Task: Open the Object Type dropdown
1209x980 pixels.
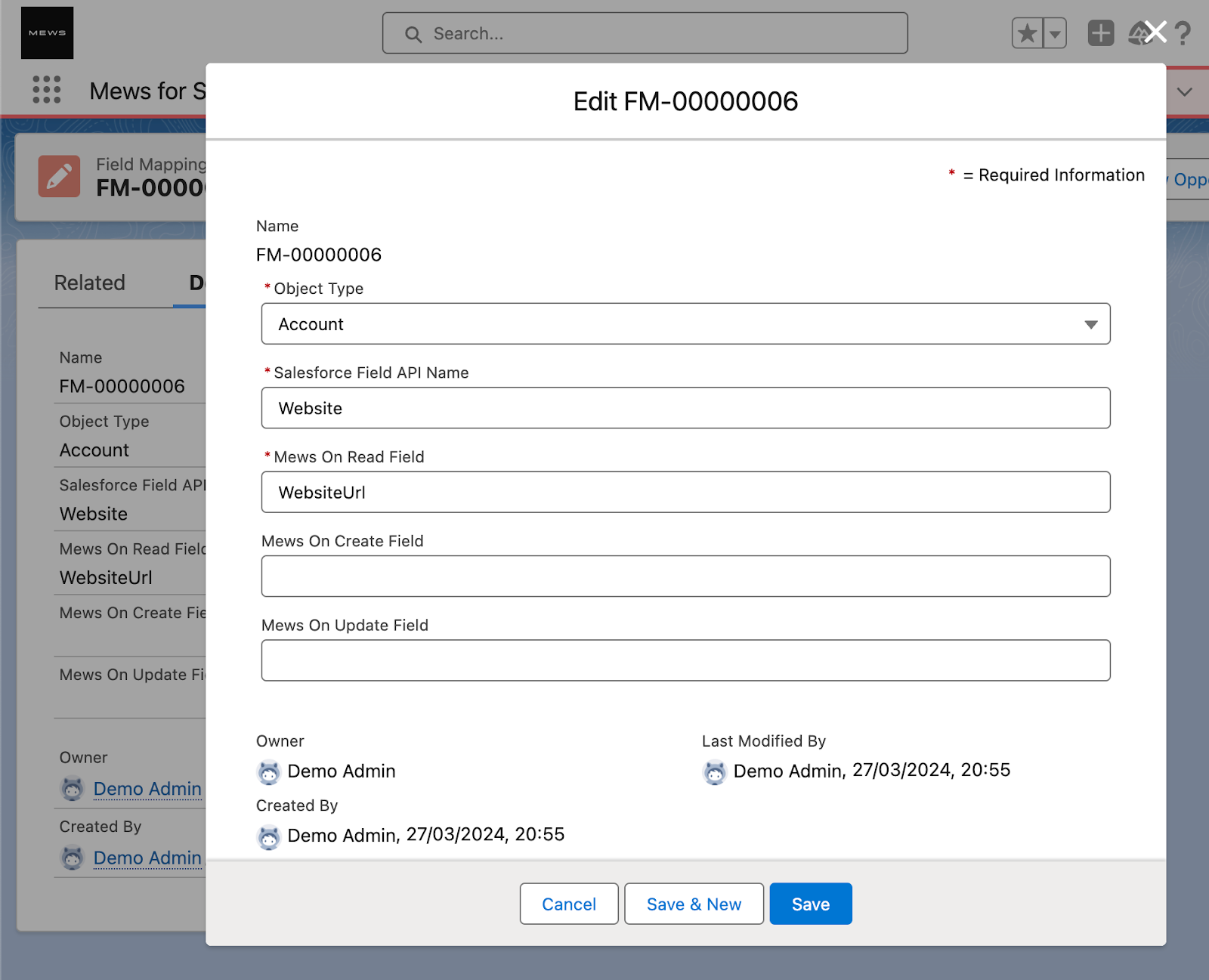Action: (x=685, y=324)
